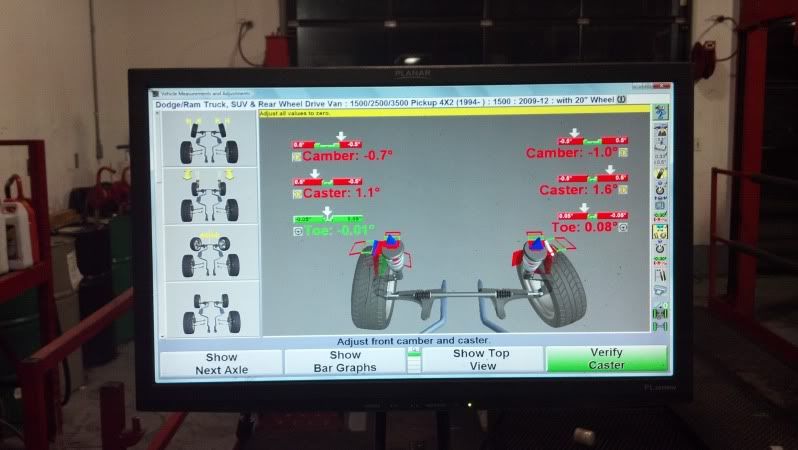The height and width of the screenshot is (450, 798).
Task: Click the green axle with tires icon
Action: (661, 312)
